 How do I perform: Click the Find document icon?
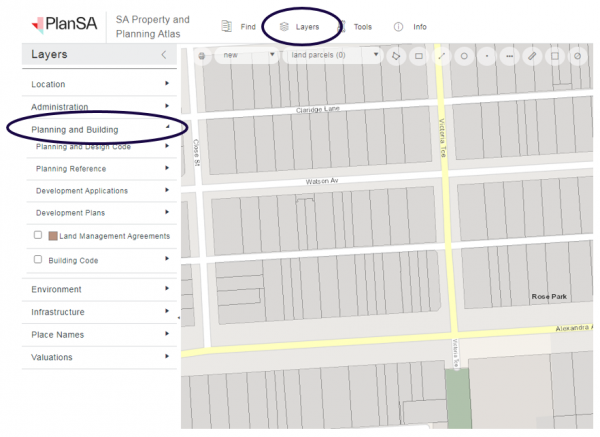pyautogui.click(x=227, y=27)
